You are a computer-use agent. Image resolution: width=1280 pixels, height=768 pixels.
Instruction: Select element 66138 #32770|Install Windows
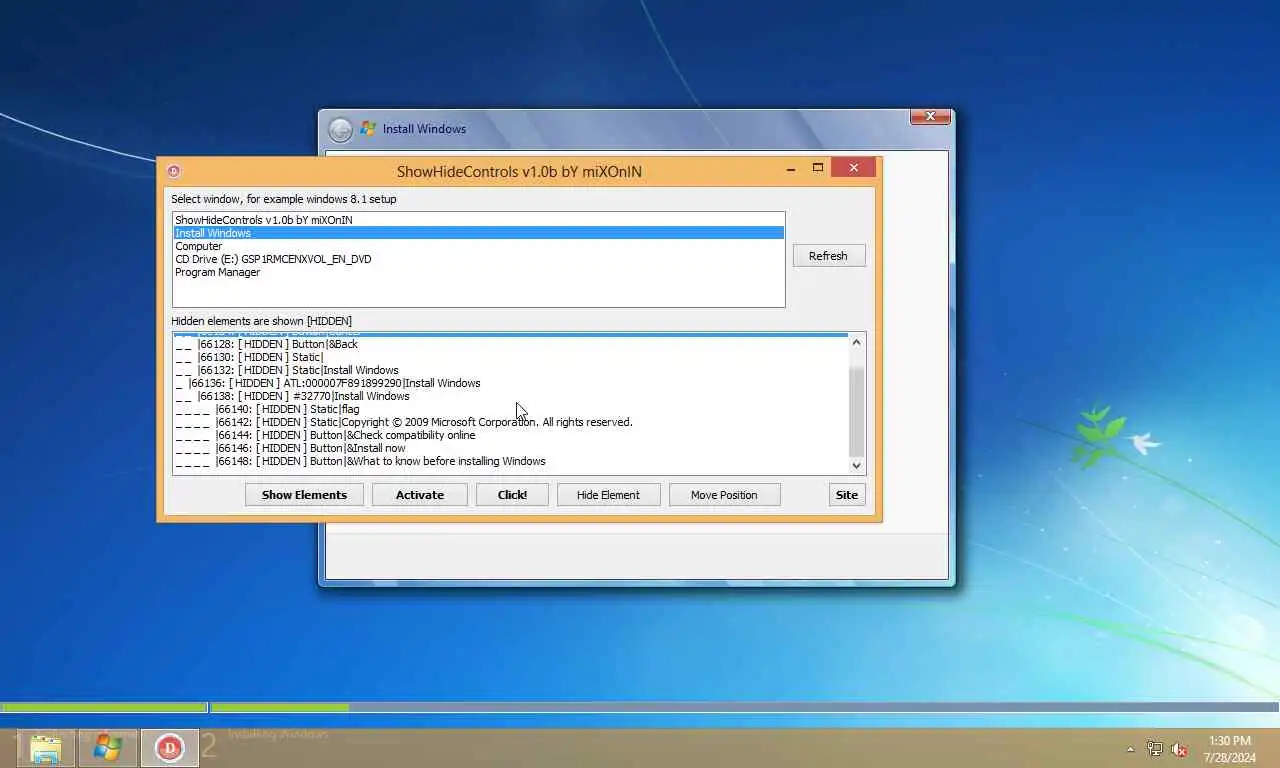pyautogui.click(x=511, y=396)
